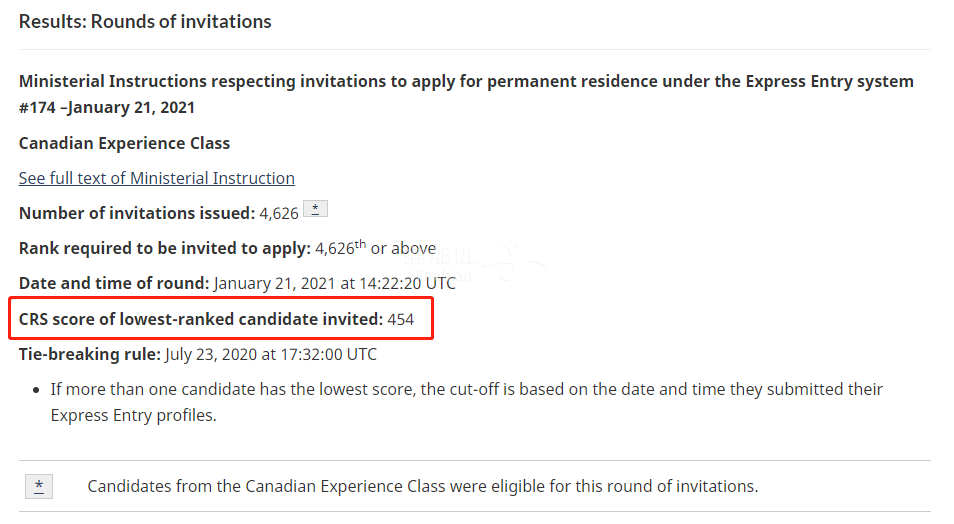
Task: Click the footnote about eligible Canadian Experience Class candidates
Action: coord(423,486)
